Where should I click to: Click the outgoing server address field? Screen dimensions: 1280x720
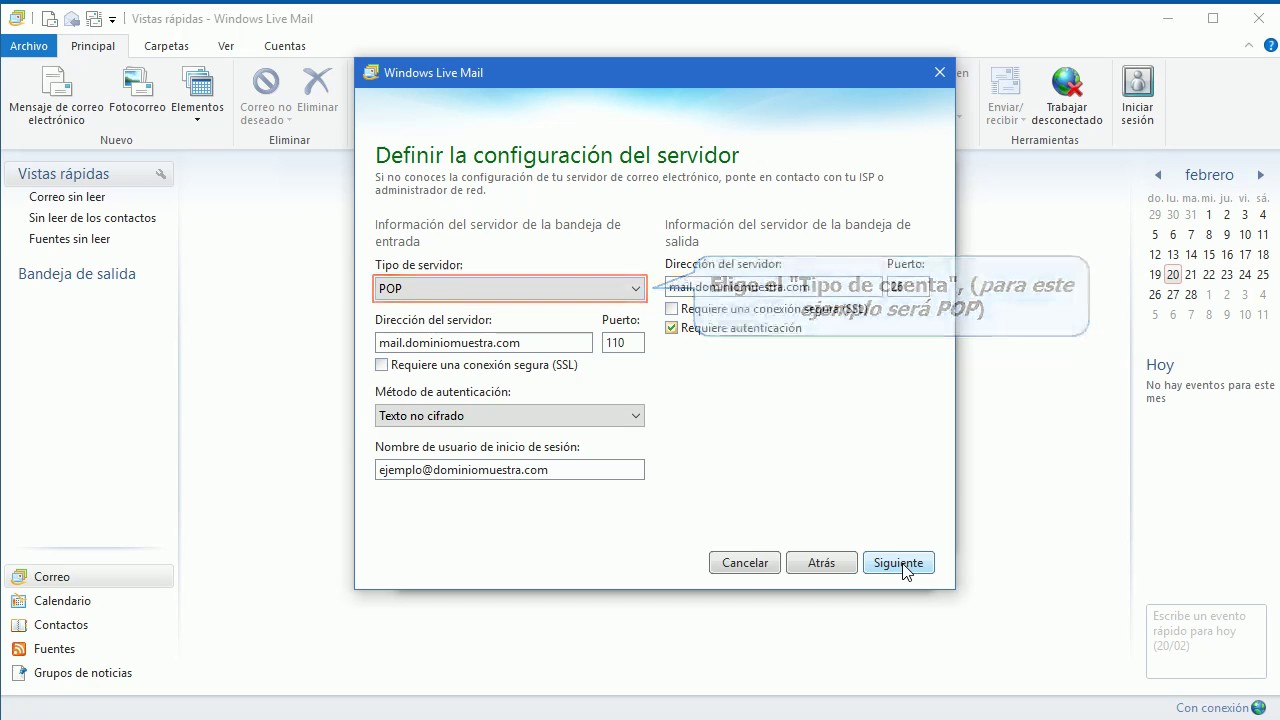pyautogui.click(x=773, y=287)
